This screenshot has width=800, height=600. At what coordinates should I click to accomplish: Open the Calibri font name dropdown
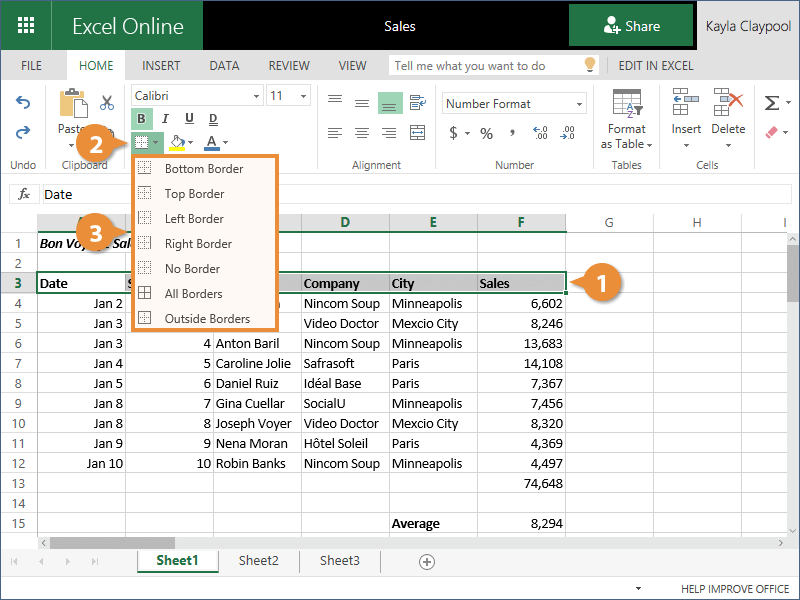click(196, 96)
